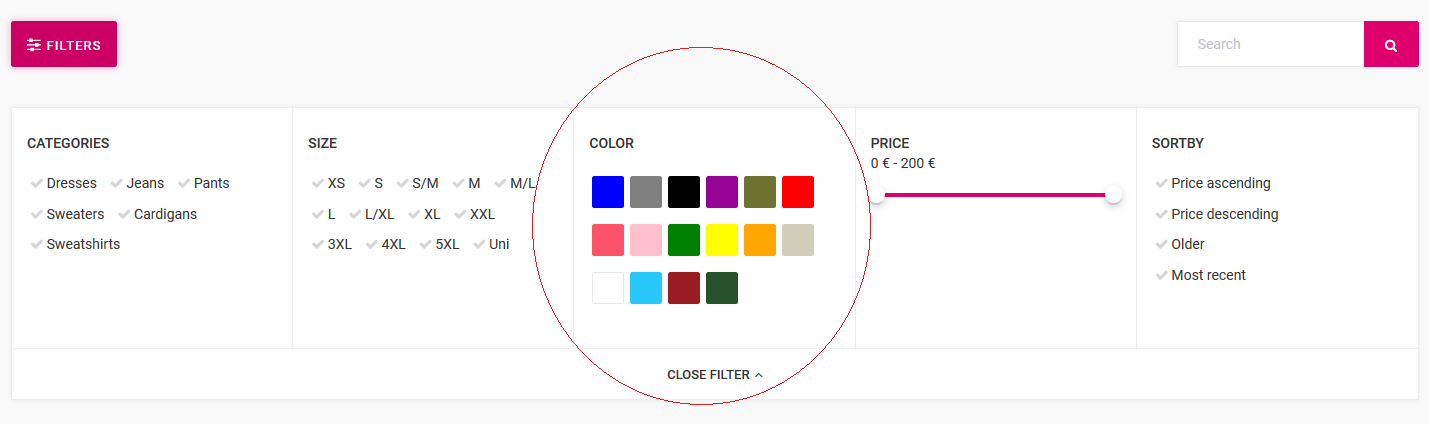Select size XS checkbox
1429x424 pixels.
tap(328, 183)
